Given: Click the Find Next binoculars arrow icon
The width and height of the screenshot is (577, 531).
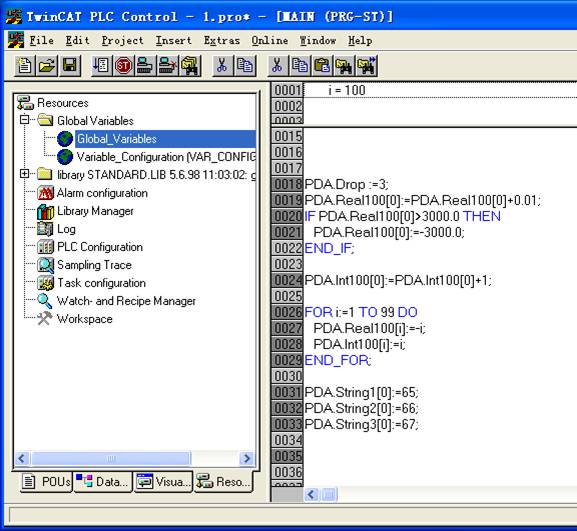Looking at the screenshot, I should [366, 66].
